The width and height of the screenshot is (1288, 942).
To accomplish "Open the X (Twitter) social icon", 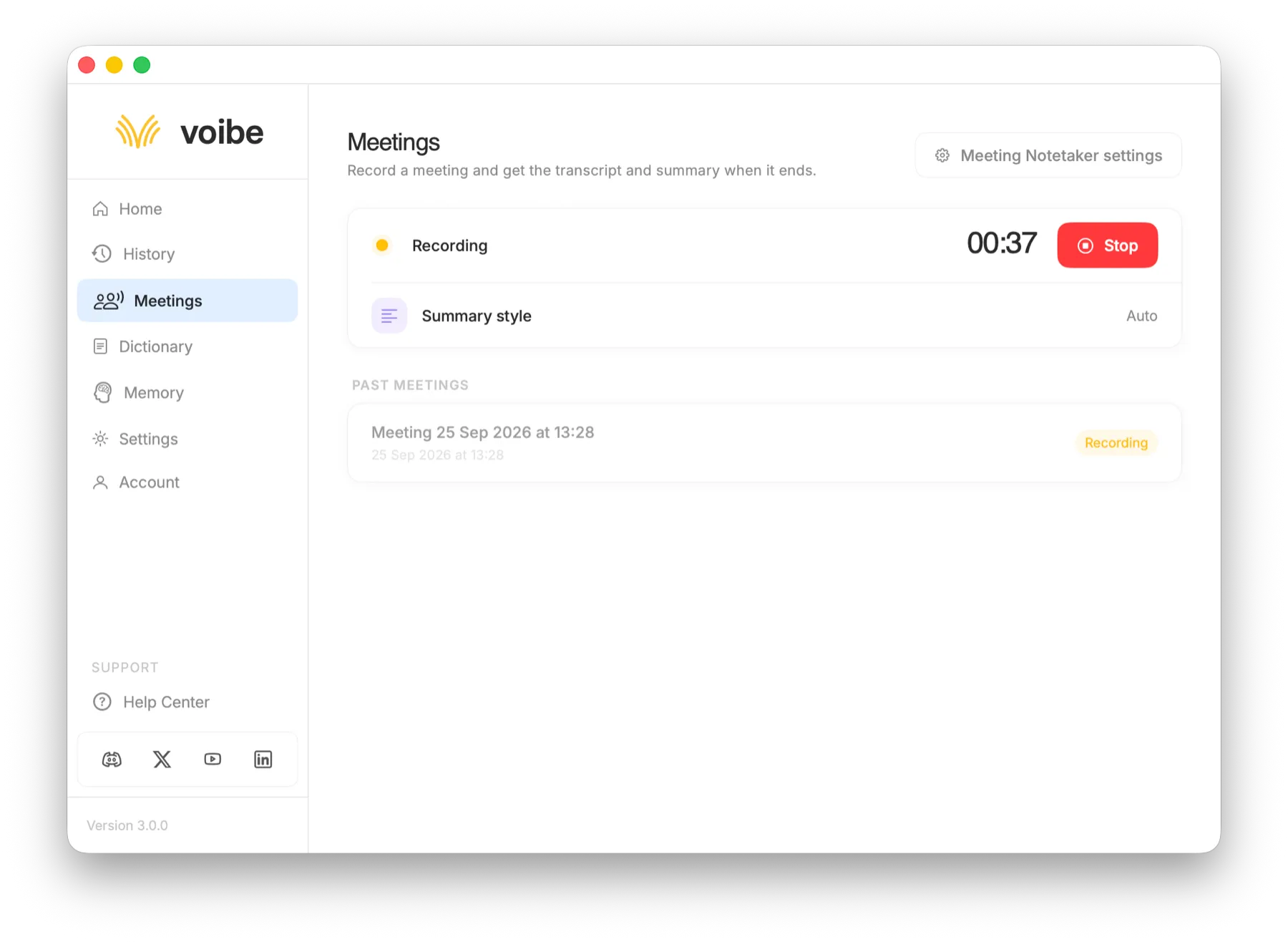I will click(x=162, y=759).
